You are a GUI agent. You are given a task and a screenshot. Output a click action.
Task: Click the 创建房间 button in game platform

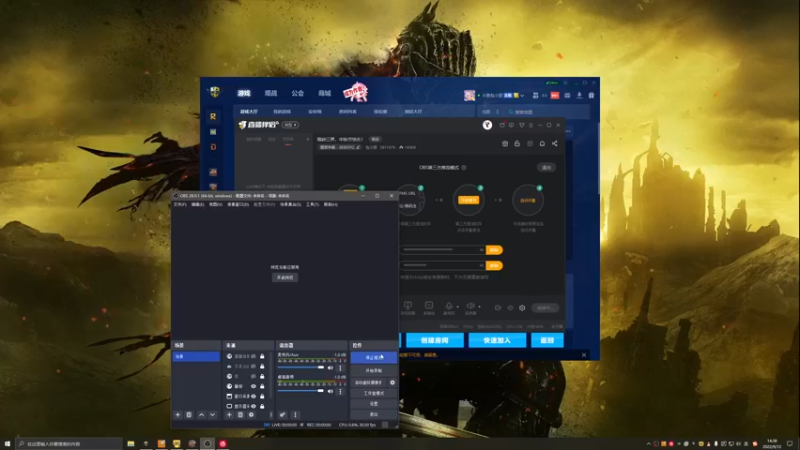click(434, 340)
